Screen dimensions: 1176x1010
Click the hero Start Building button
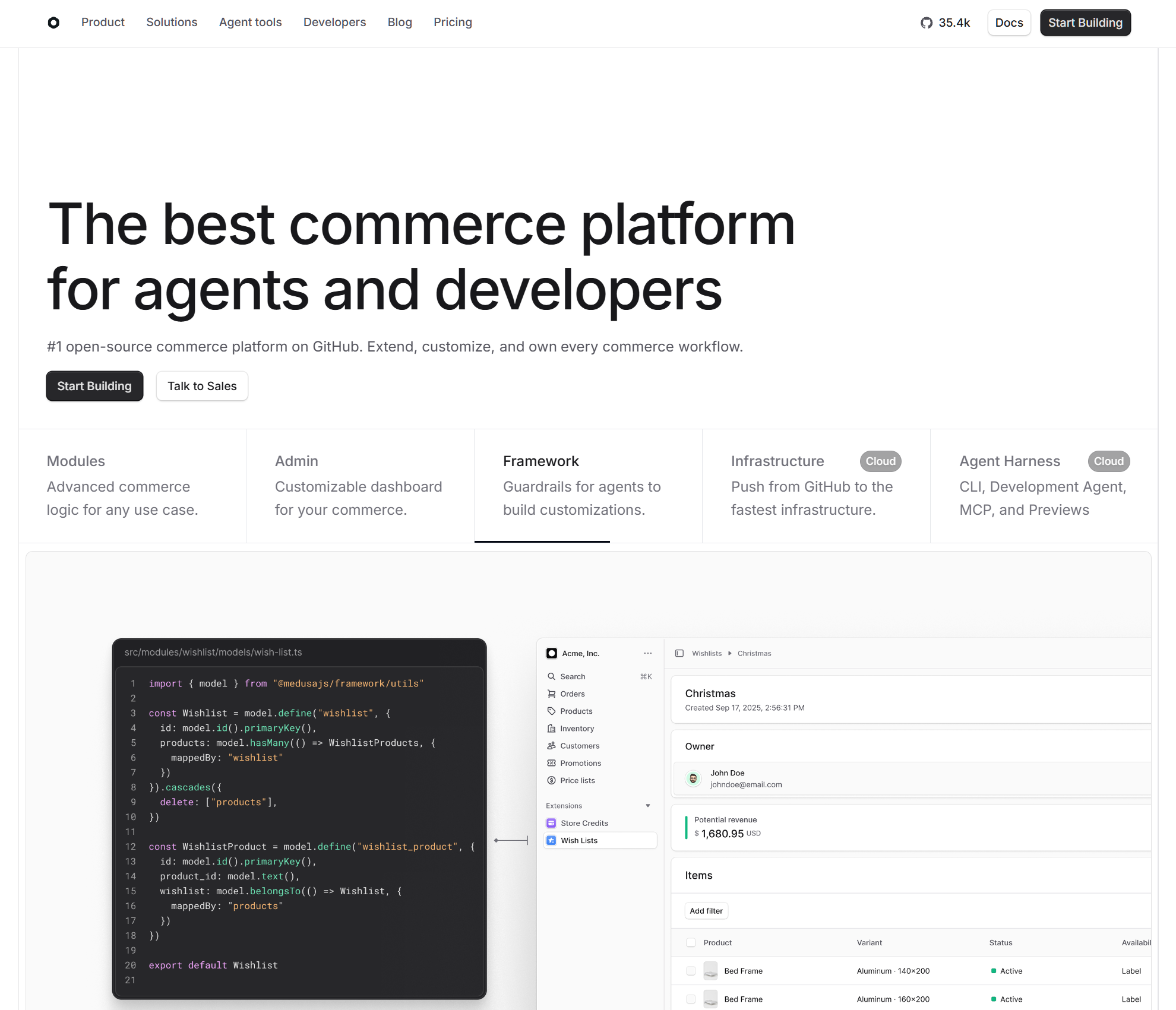coord(94,386)
